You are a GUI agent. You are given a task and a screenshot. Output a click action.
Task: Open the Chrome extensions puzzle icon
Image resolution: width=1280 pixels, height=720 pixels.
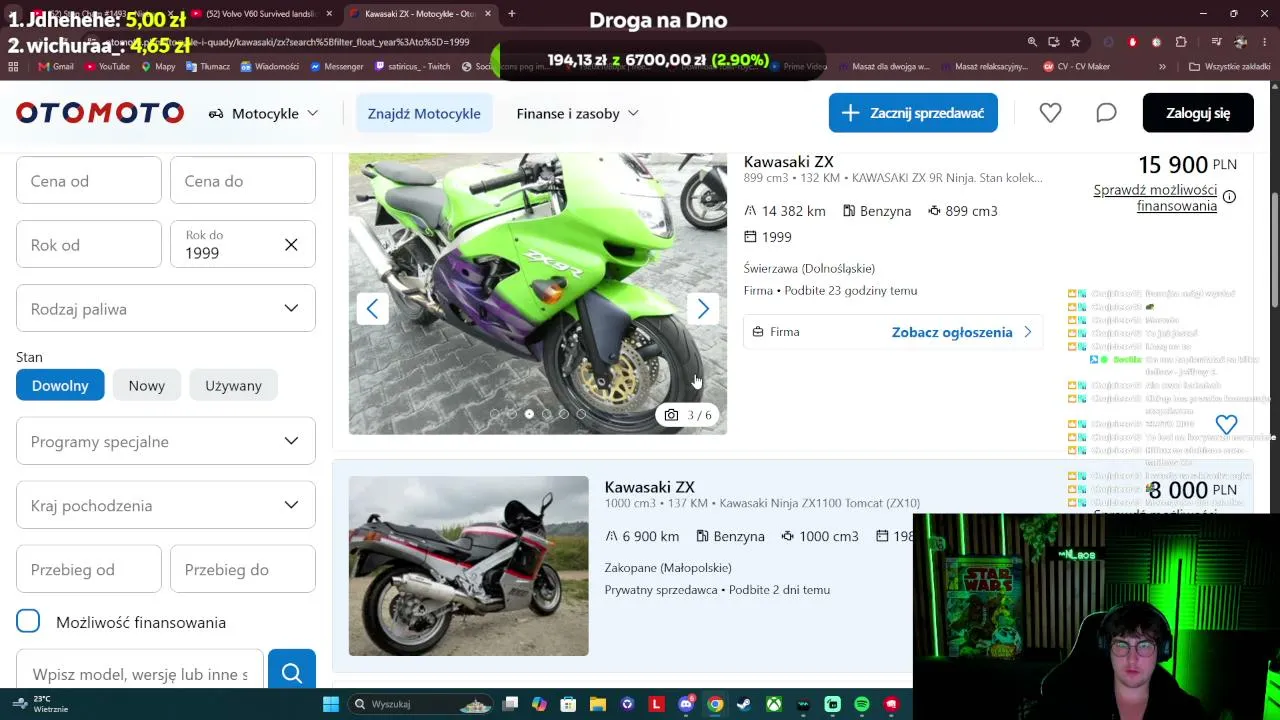1181,42
